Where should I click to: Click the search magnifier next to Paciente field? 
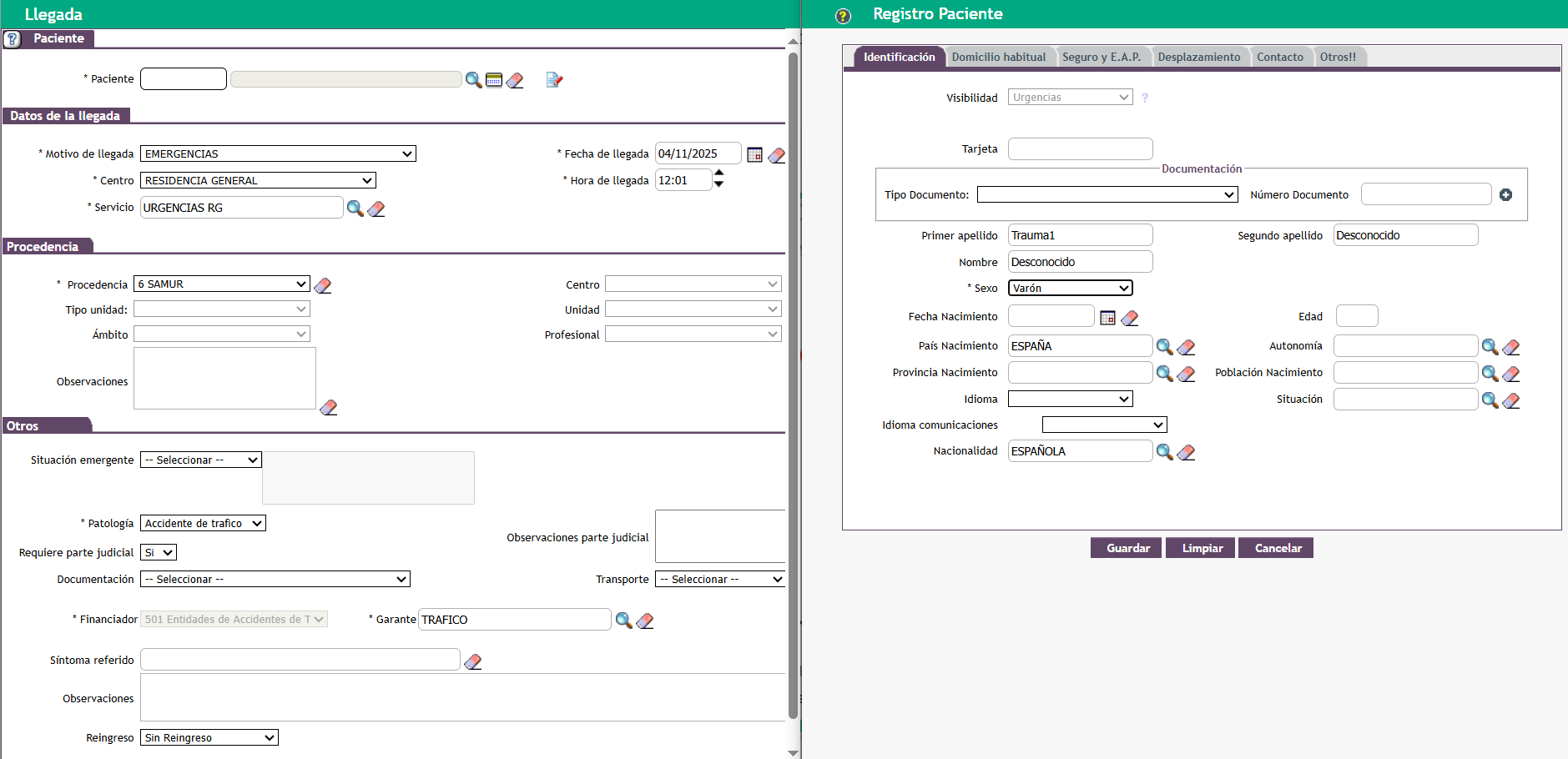(x=473, y=80)
